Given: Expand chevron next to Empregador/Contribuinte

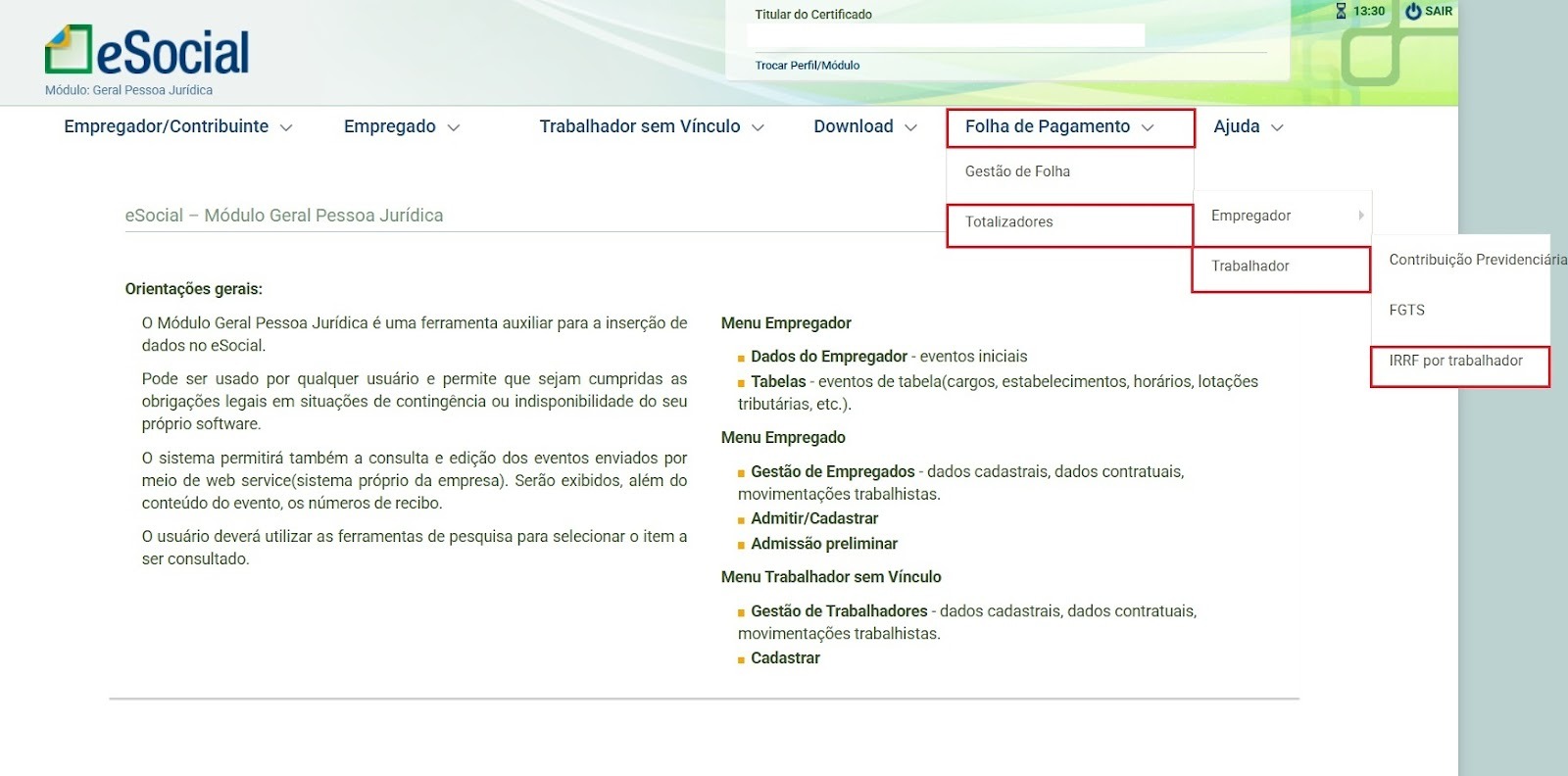Looking at the screenshot, I should (286, 127).
